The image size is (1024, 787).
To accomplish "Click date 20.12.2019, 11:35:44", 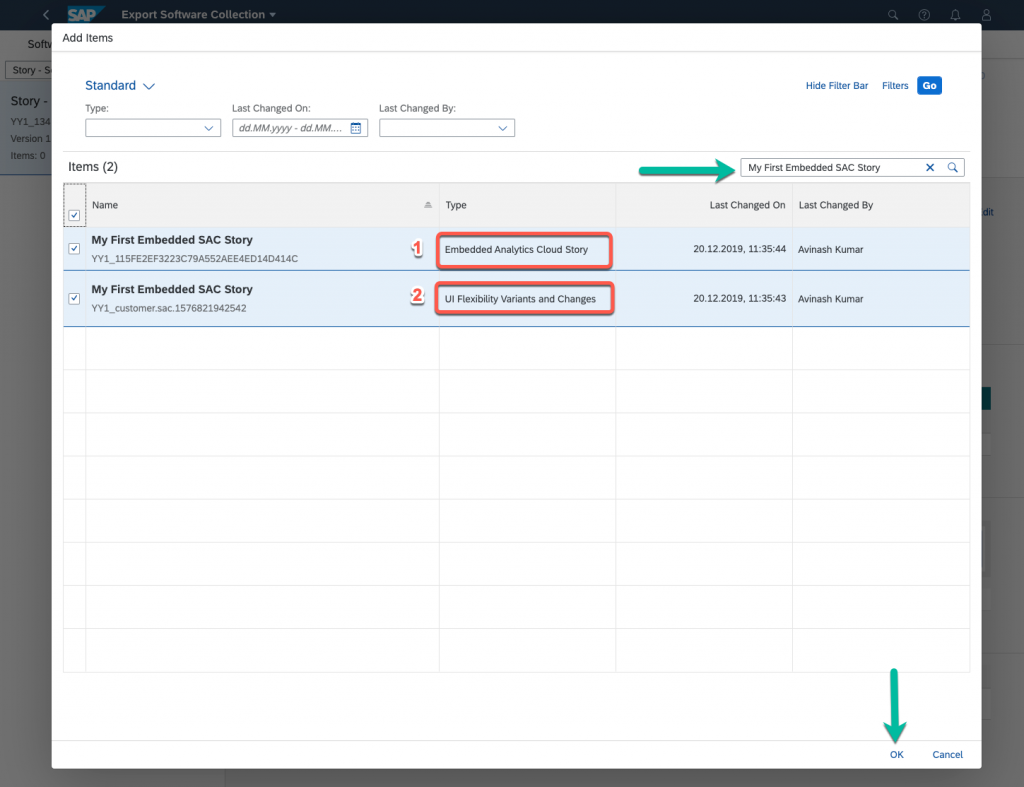I will 739,249.
